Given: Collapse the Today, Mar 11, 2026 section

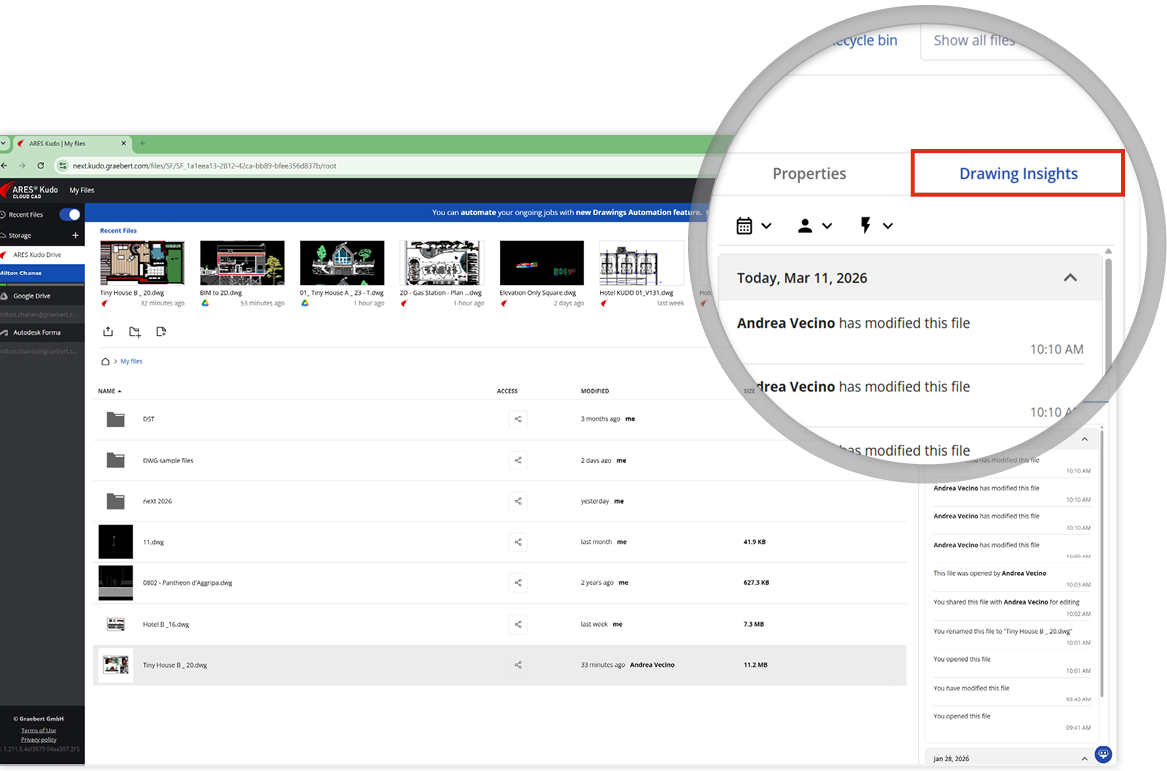Looking at the screenshot, I should (x=1069, y=278).
